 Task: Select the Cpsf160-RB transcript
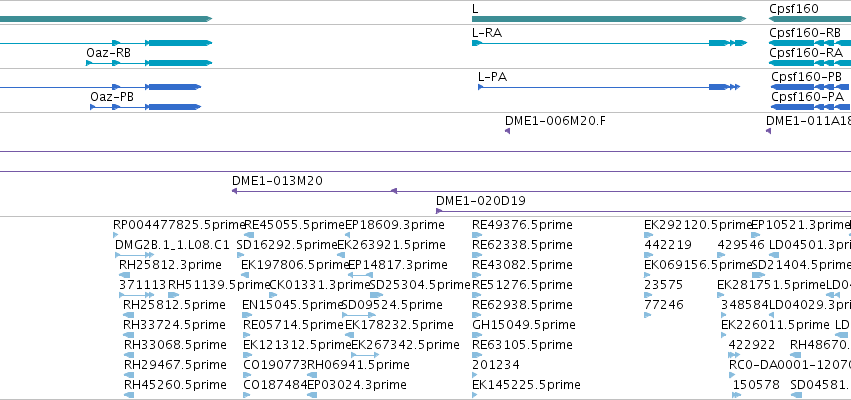pyautogui.click(x=810, y=43)
